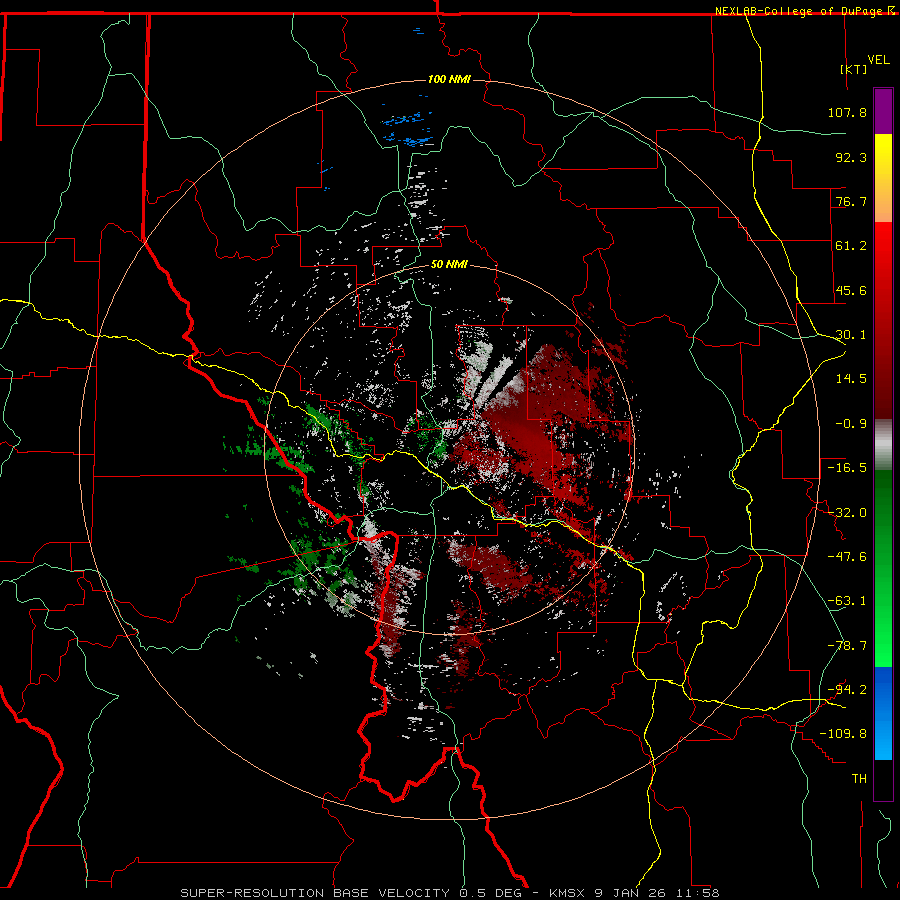Click the -63.1 velocity scale value
The image size is (900, 900).
tap(847, 601)
